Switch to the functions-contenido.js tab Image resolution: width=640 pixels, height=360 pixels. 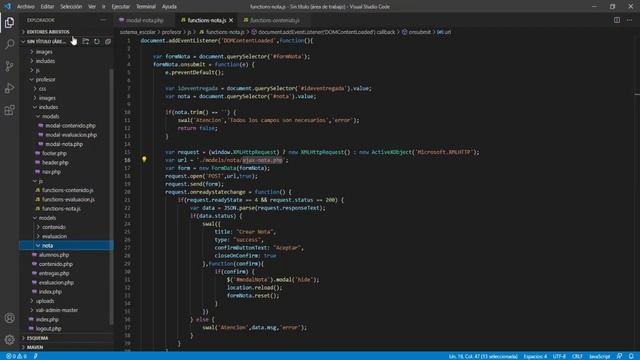[274, 20]
